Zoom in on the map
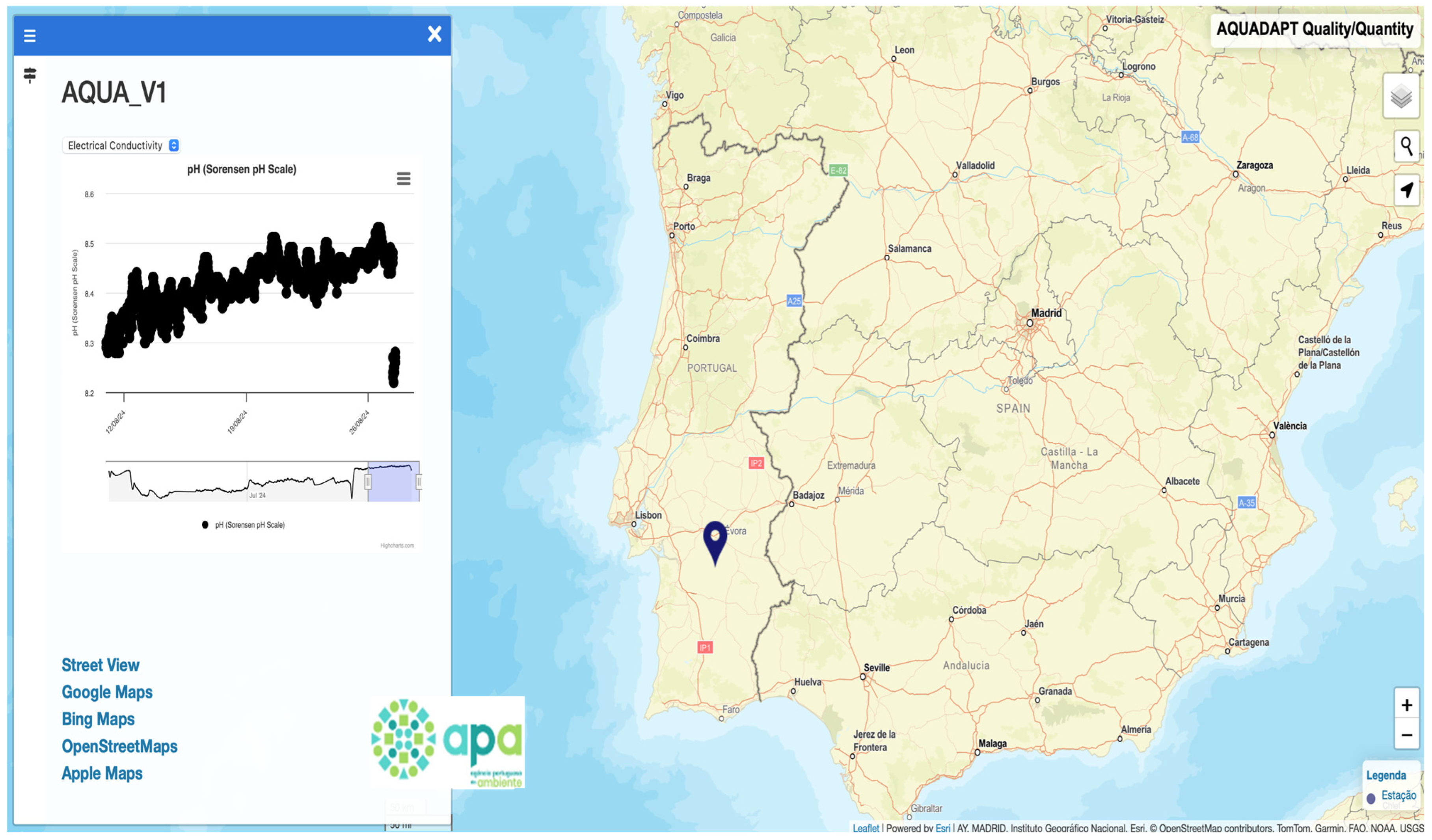 pyautogui.click(x=1406, y=705)
